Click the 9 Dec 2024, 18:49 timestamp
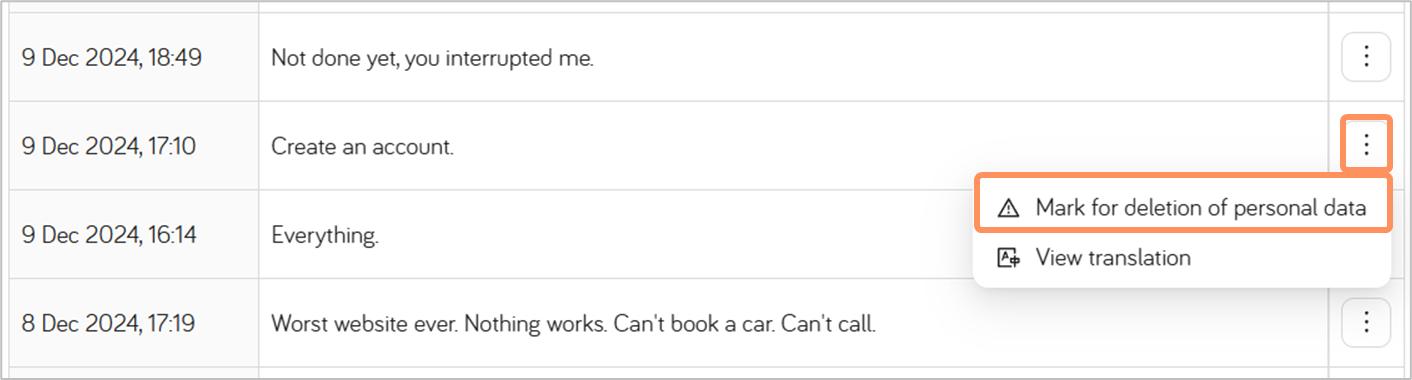 [x=112, y=58]
